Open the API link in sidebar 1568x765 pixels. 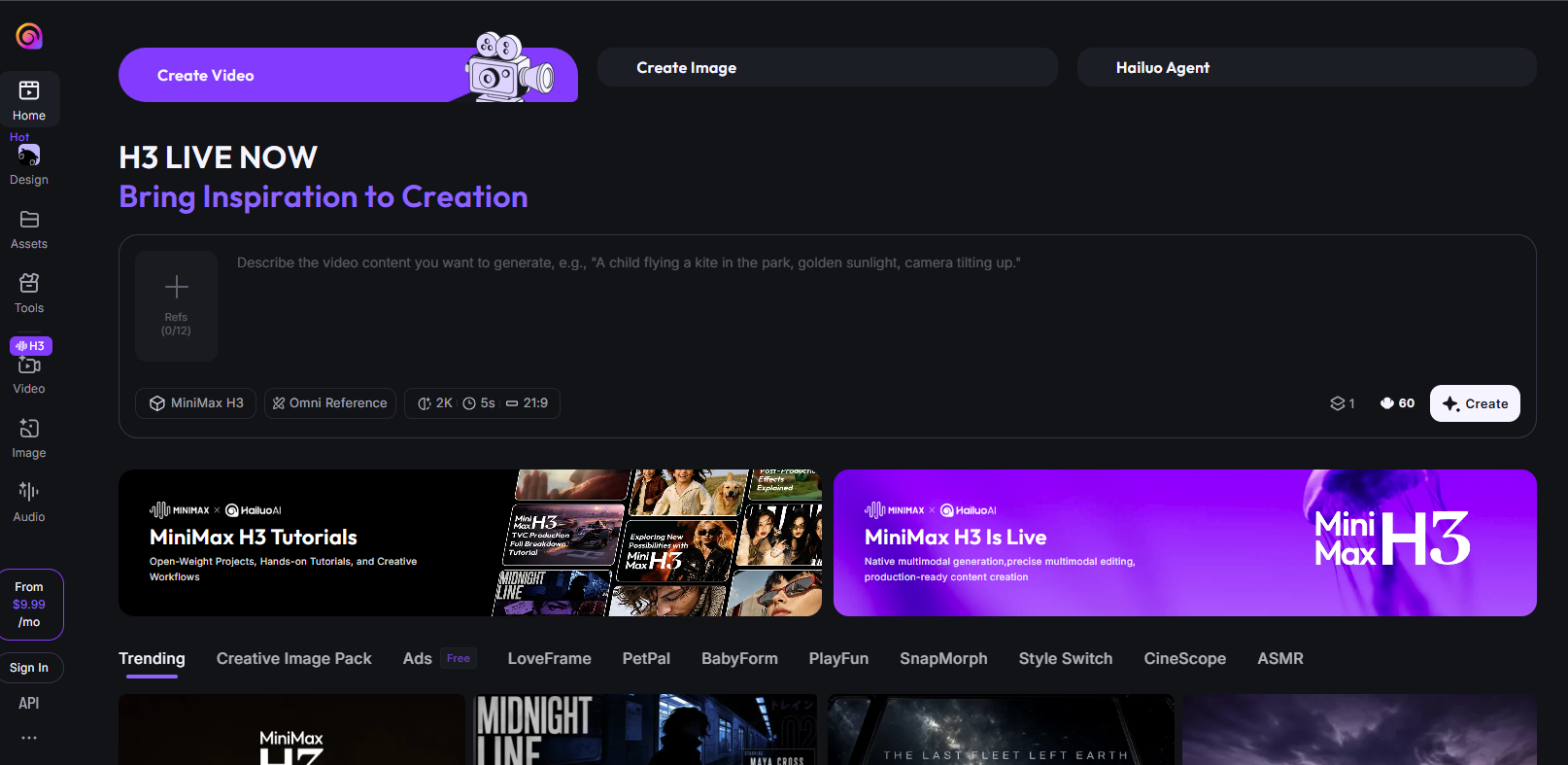pyautogui.click(x=29, y=704)
